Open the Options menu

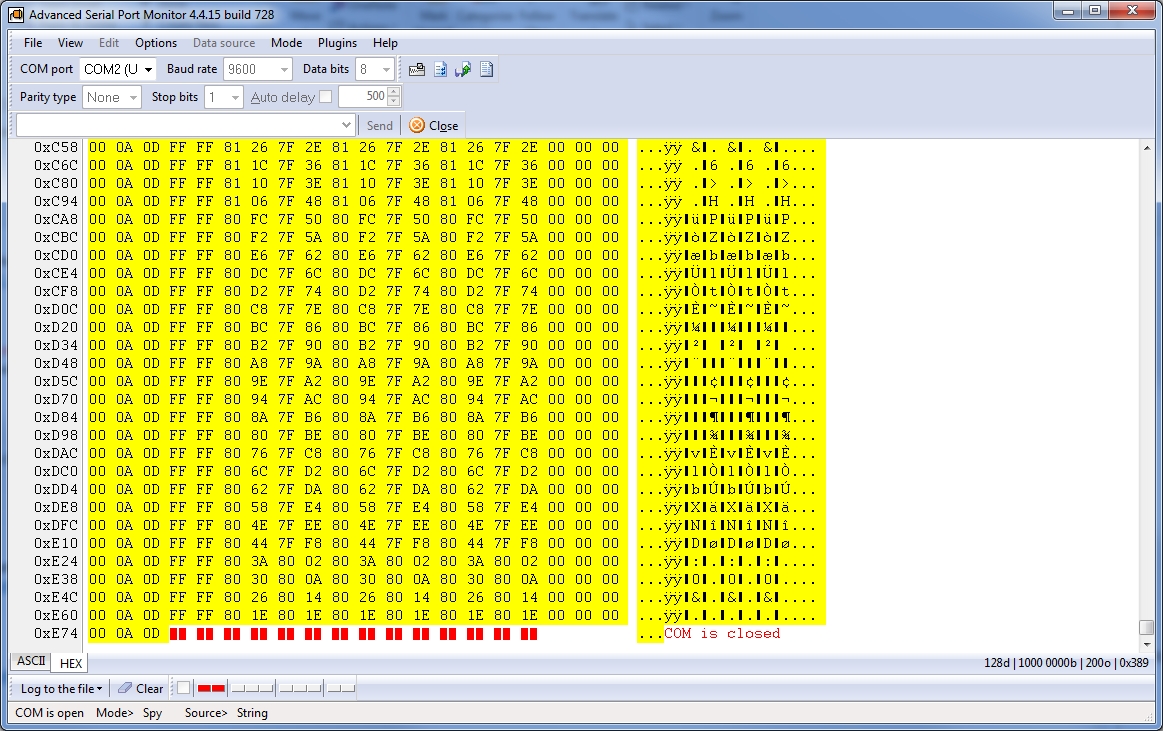[156, 43]
